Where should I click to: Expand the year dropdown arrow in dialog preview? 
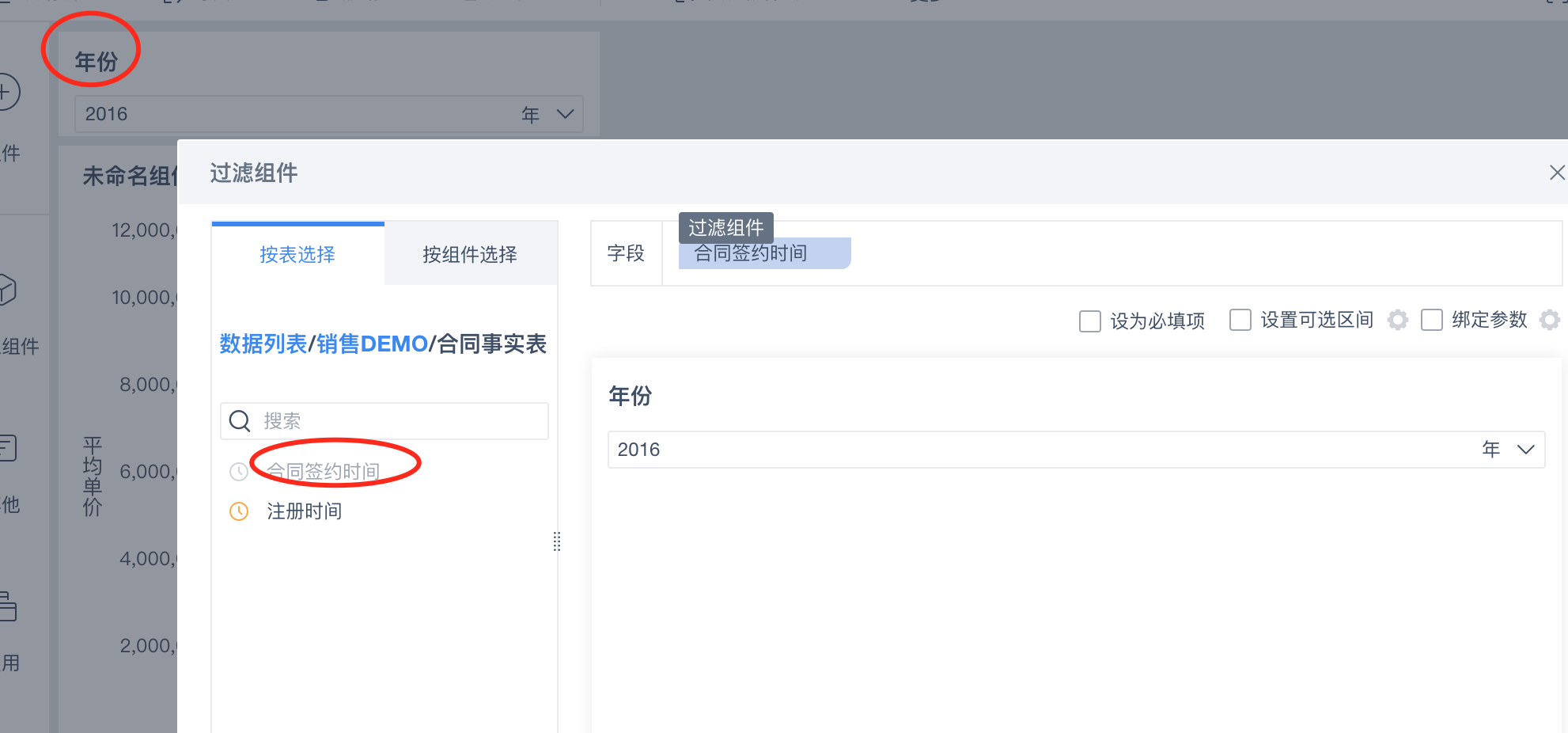tap(1526, 450)
